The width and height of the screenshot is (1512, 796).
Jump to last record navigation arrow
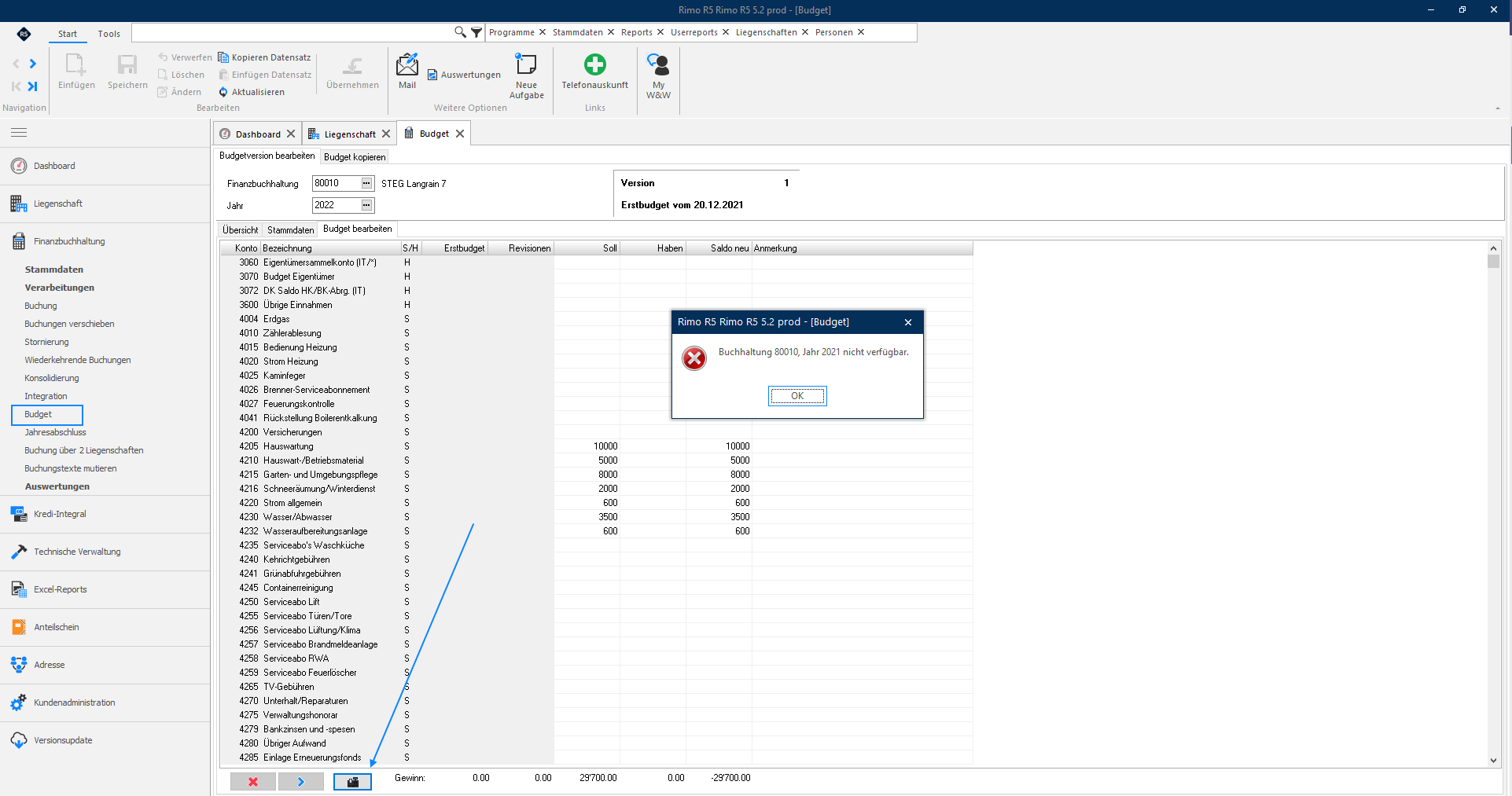pos(33,86)
